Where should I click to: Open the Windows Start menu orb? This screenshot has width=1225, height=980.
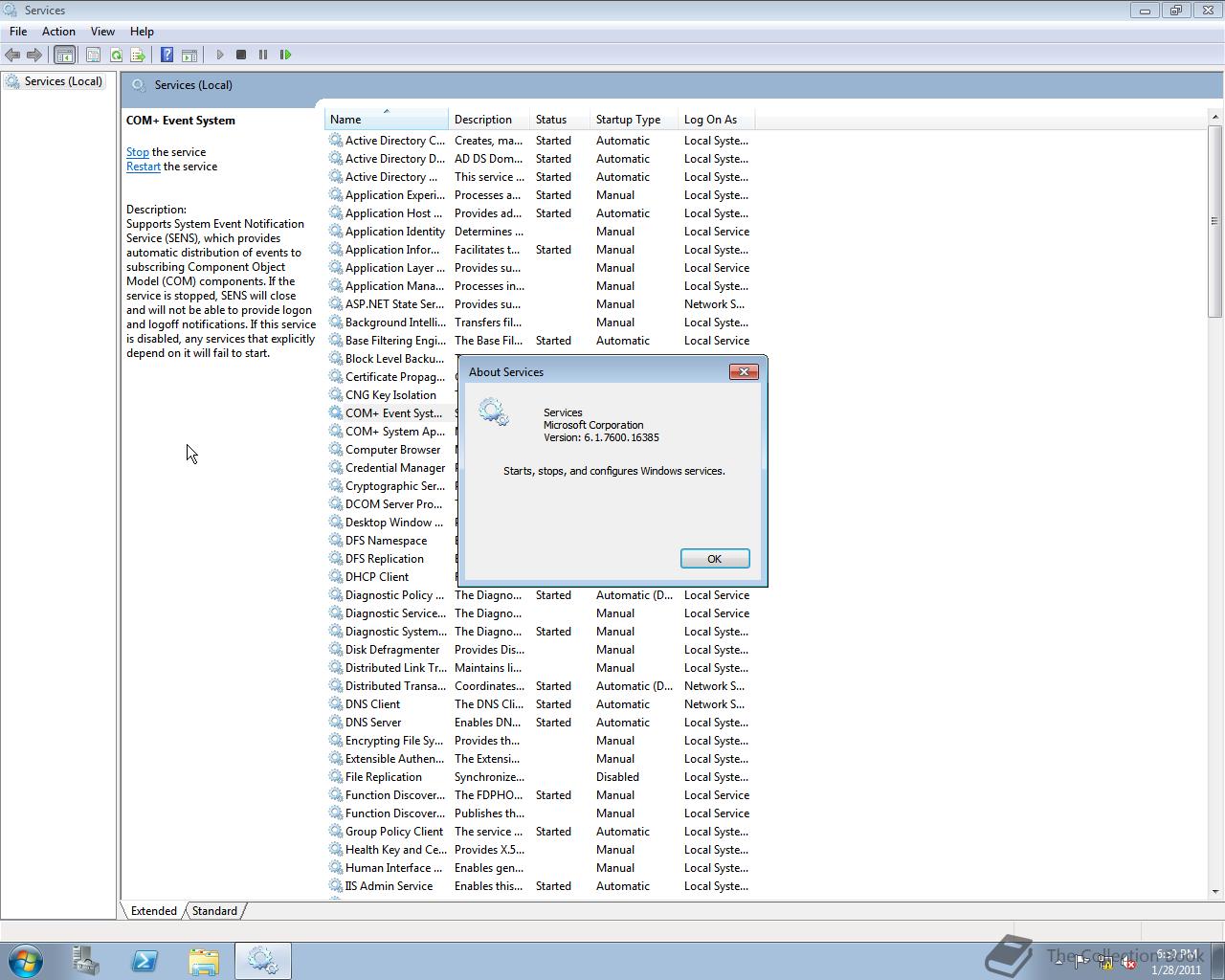pos(25,961)
